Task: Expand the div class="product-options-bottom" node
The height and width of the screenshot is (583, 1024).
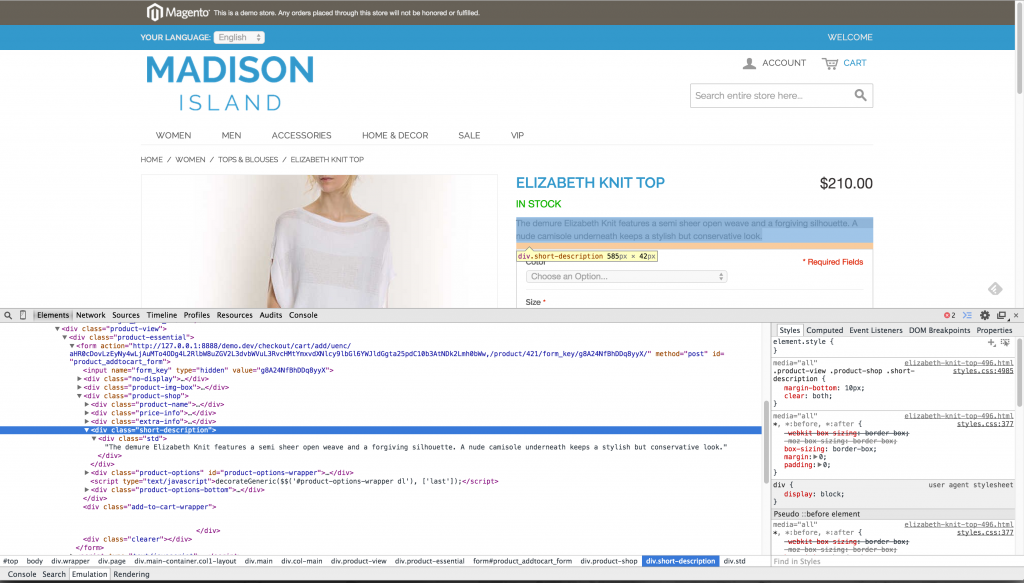Action: (x=87, y=490)
